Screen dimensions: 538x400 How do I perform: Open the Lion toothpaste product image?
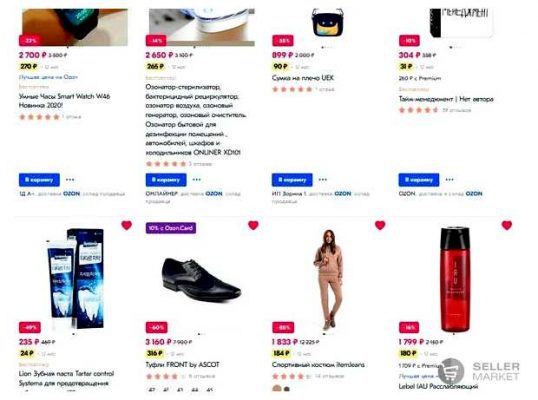(x=75, y=279)
